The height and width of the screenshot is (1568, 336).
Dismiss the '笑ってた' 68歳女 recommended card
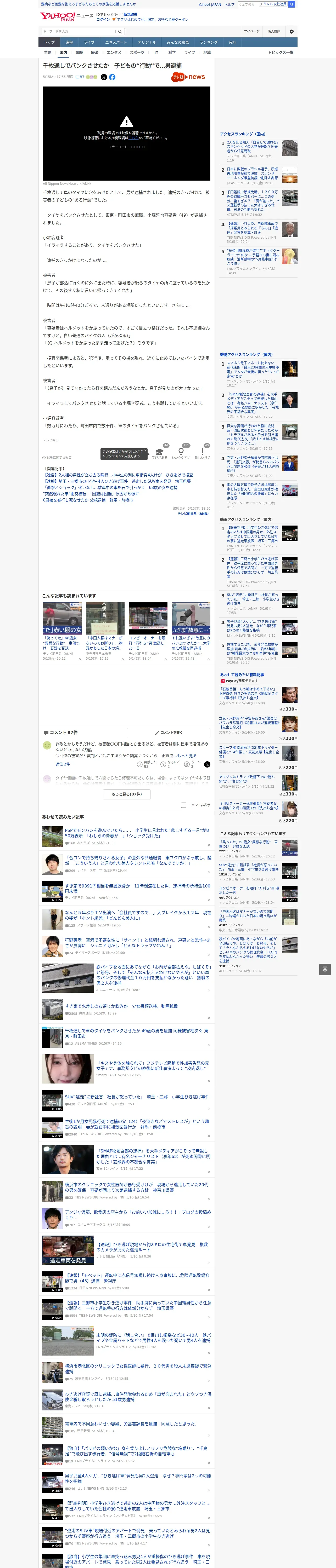[x=80, y=659]
